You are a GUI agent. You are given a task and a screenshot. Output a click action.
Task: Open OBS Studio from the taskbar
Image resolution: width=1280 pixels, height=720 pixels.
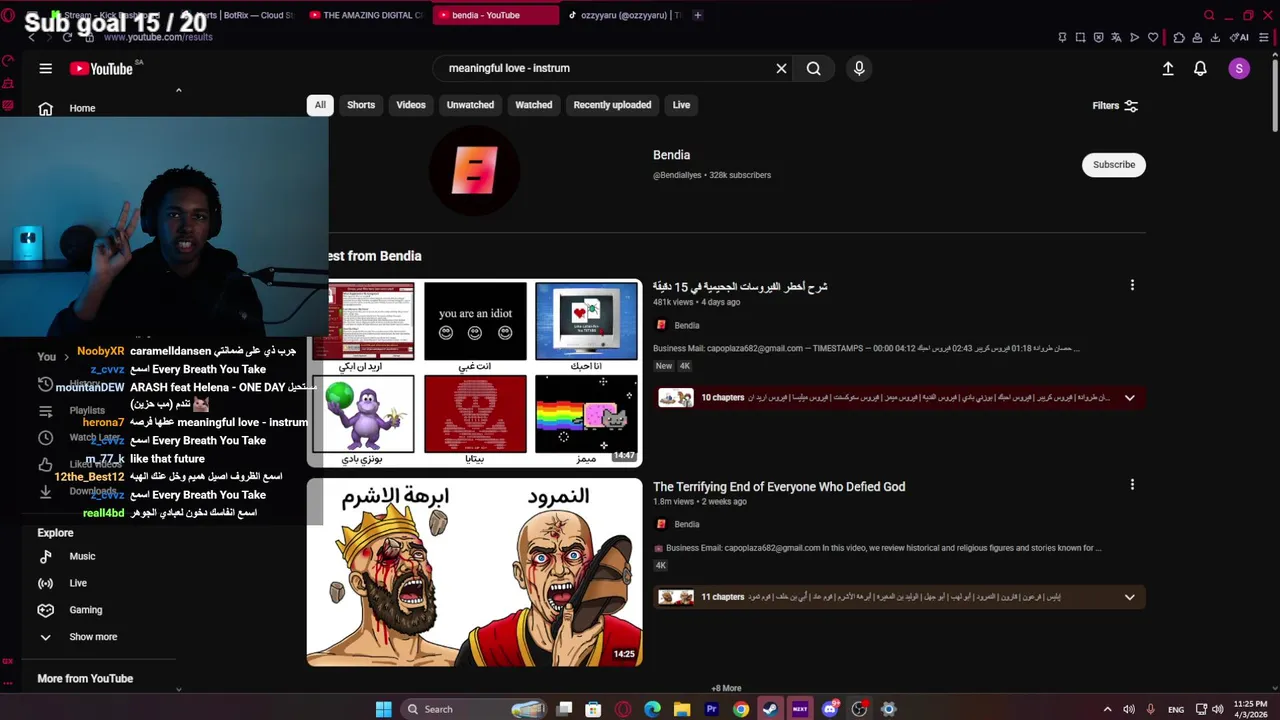(x=859, y=709)
